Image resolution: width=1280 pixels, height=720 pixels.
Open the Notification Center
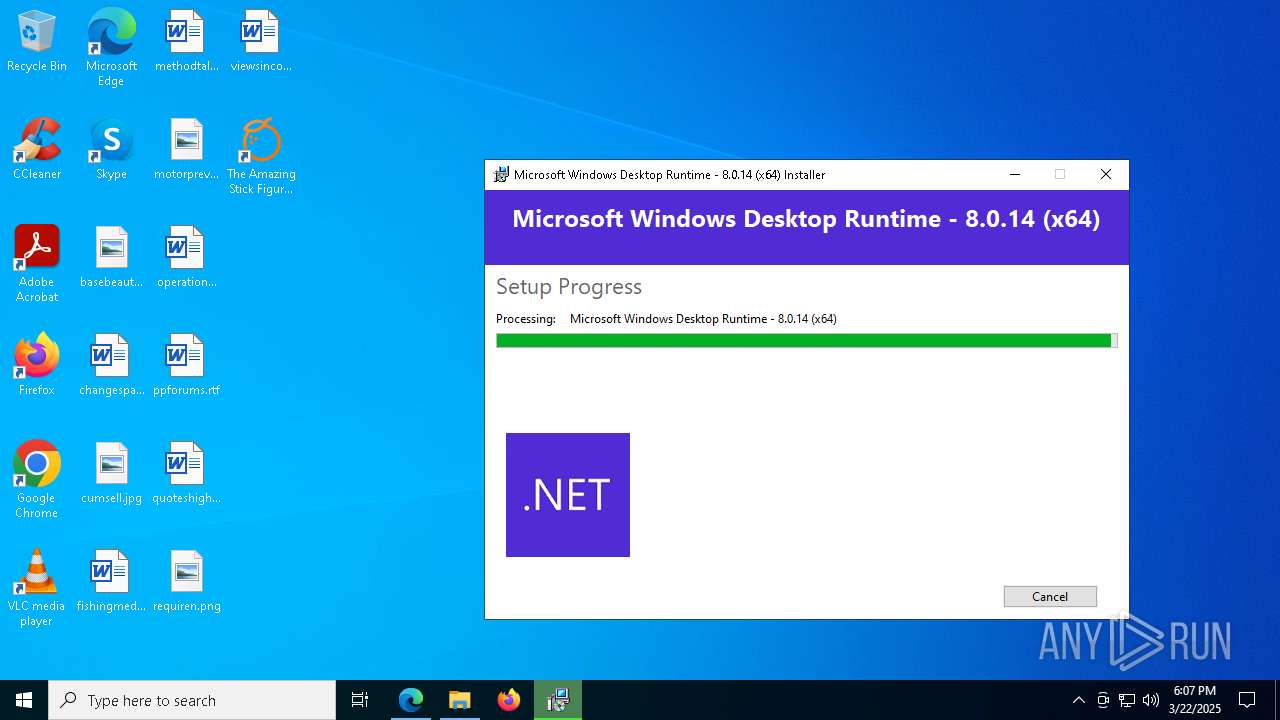[x=1247, y=700]
